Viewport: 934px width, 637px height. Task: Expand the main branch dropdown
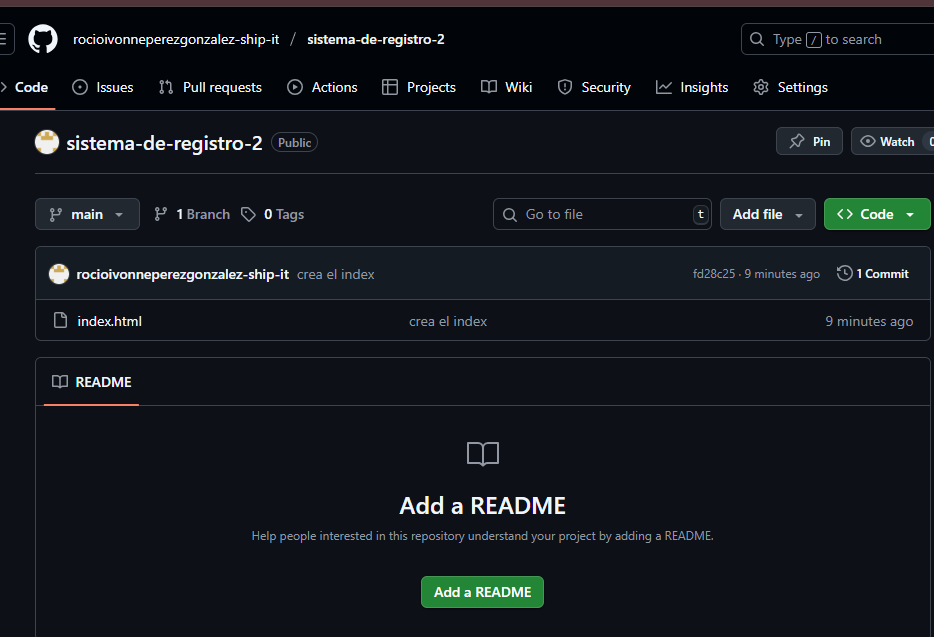point(87,214)
